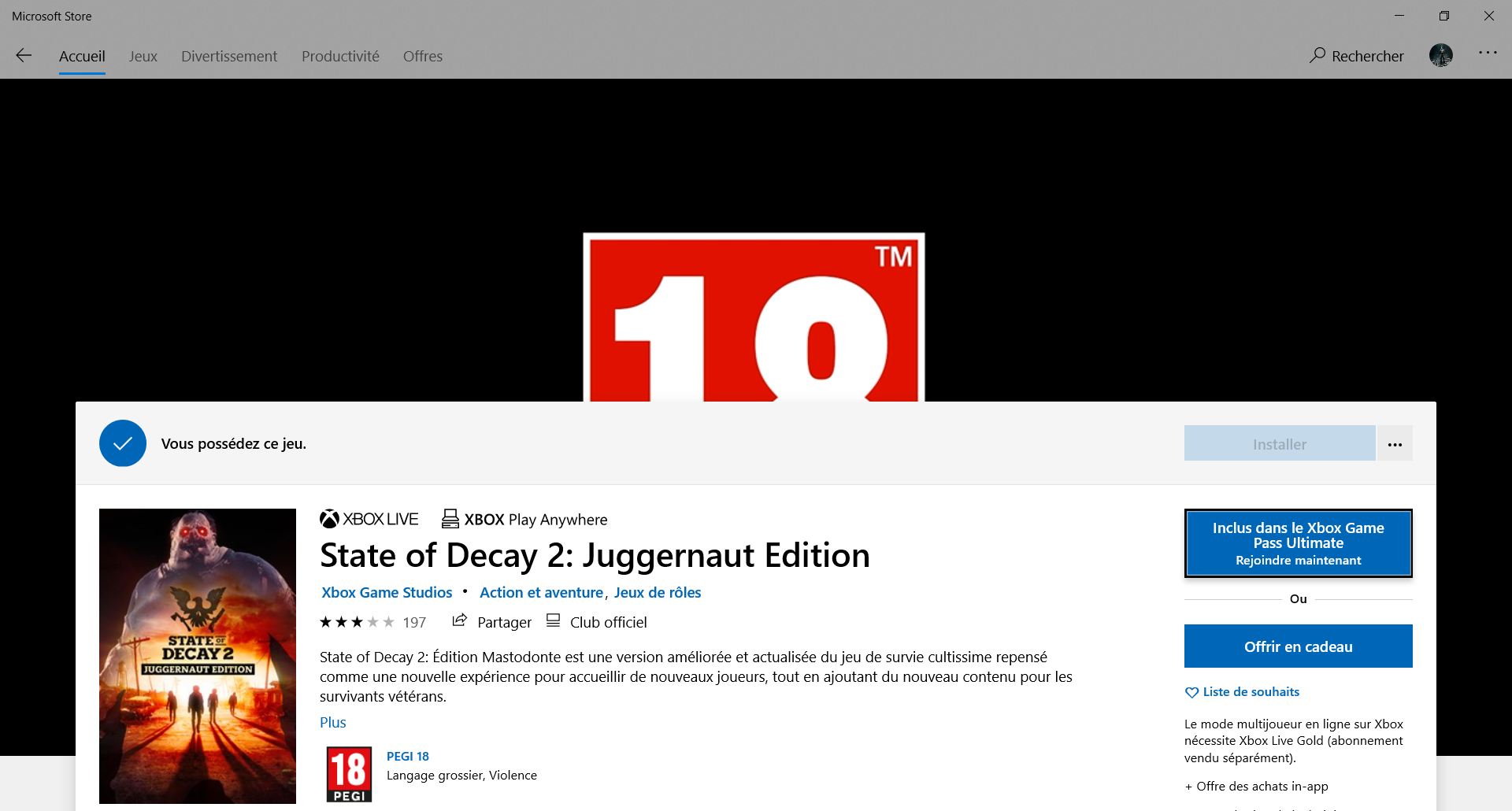Switch to the Jeux tab

point(143,56)
